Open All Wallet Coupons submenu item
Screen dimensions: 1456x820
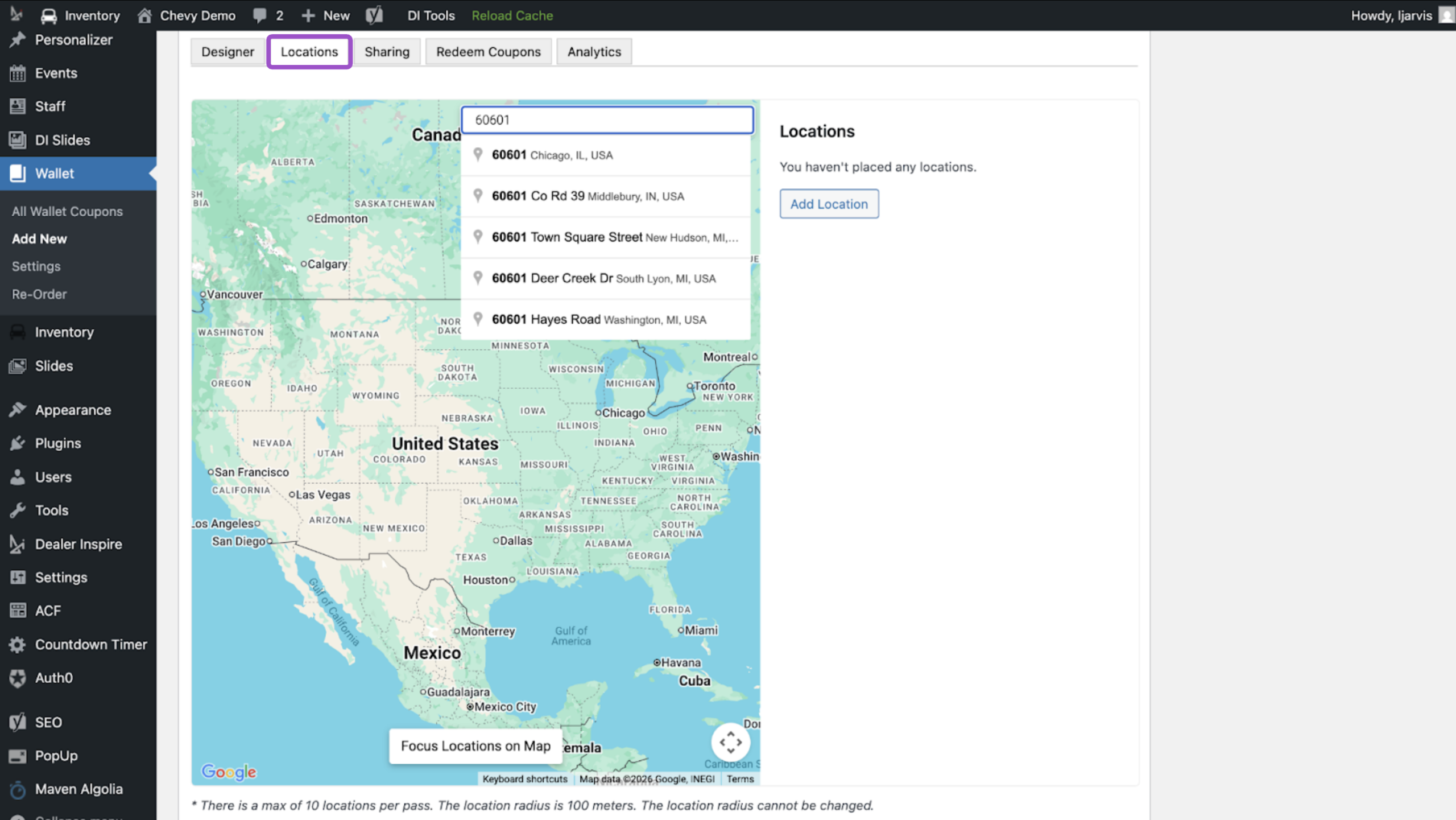(67, 211)
